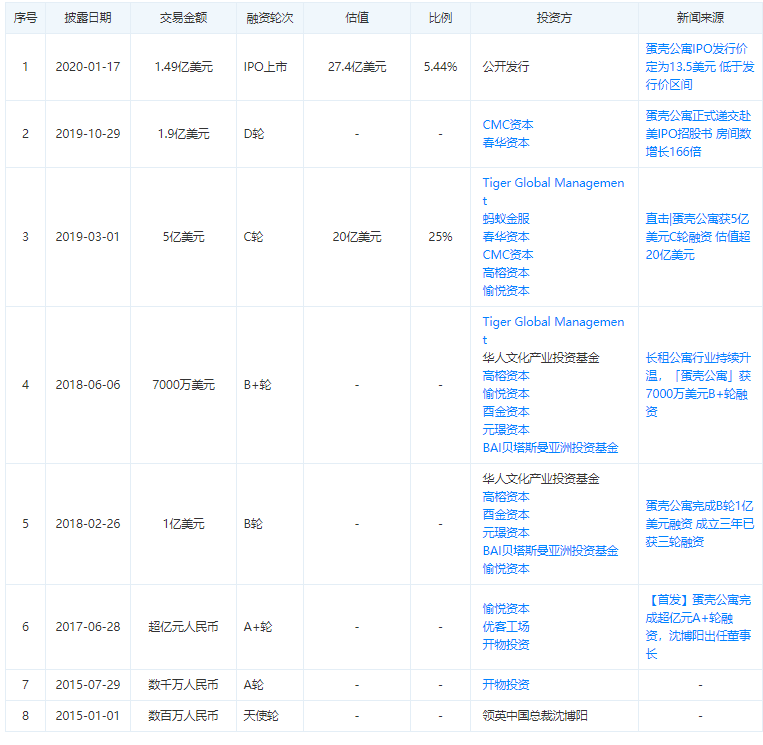Open 蚂蚁金服 investor link

(506, 218)
